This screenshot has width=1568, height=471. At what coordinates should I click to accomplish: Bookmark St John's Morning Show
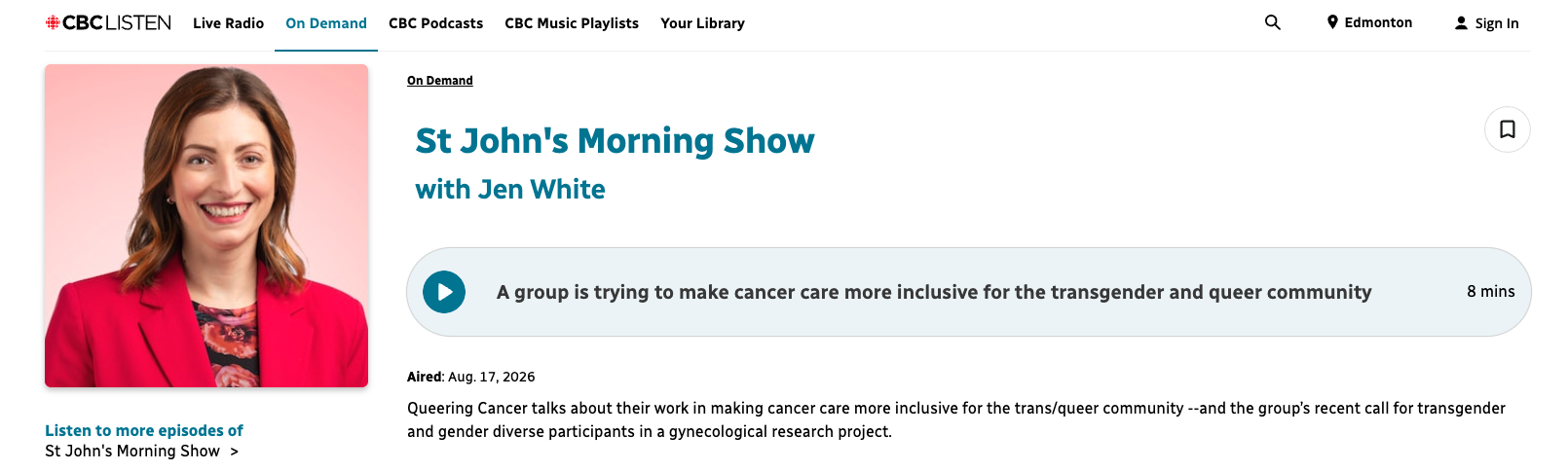pyautogui.click(x=1508, y=129)
